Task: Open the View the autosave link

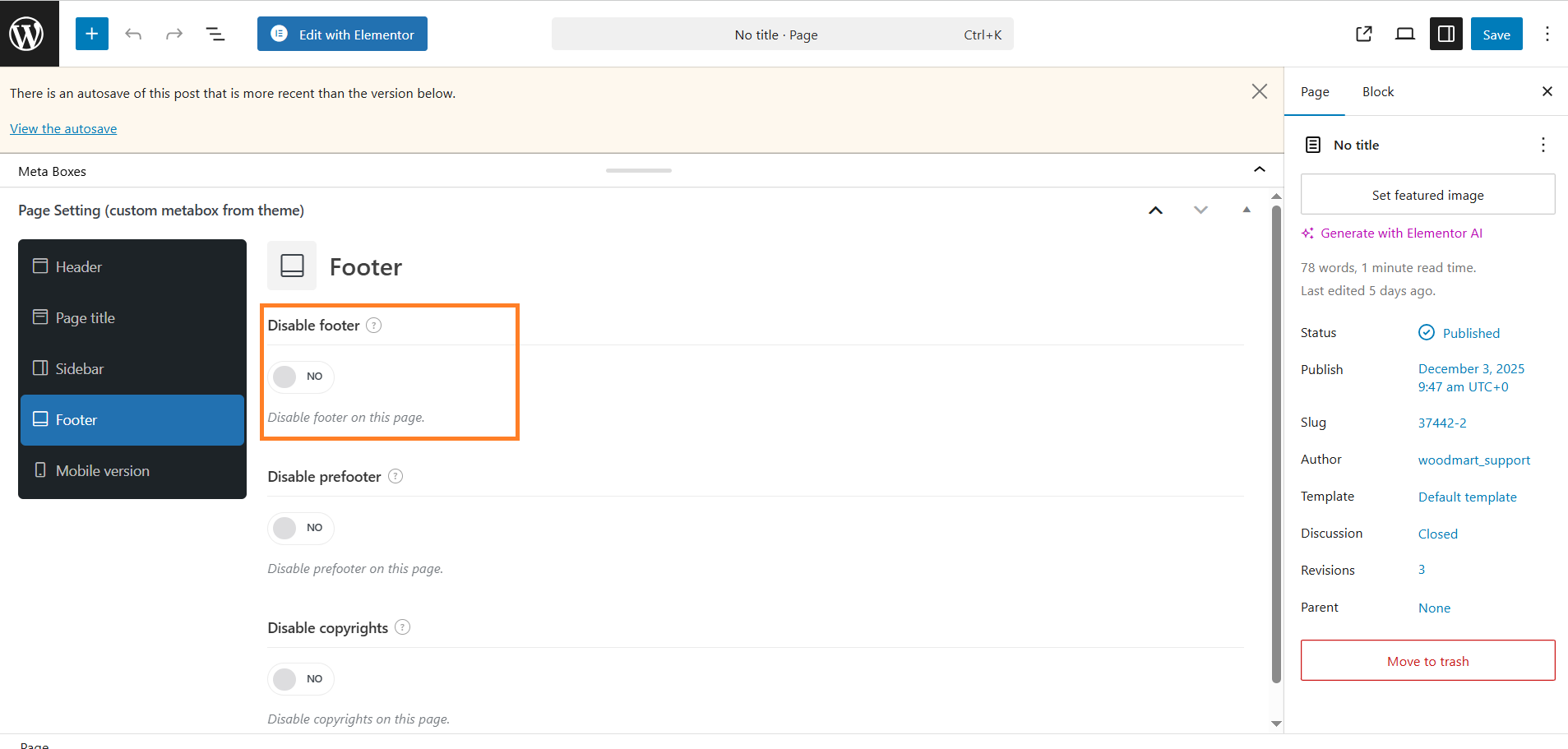Action: click(x=63, y=129)
